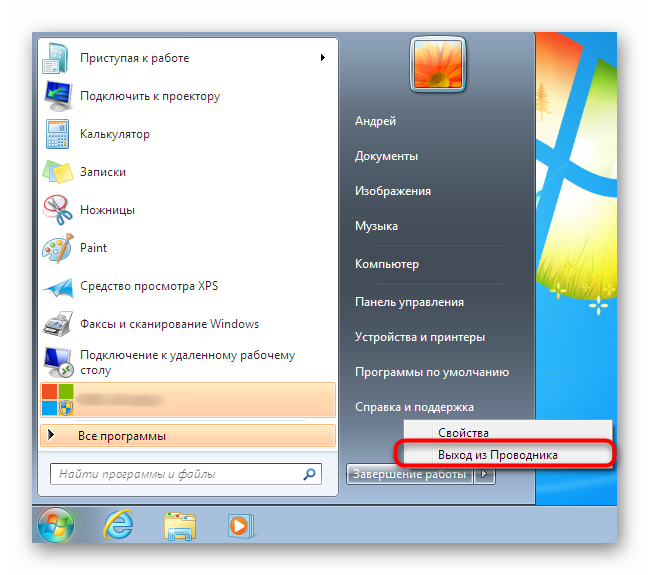
Task: Click the Start orb button
Action: coord(56,524)
